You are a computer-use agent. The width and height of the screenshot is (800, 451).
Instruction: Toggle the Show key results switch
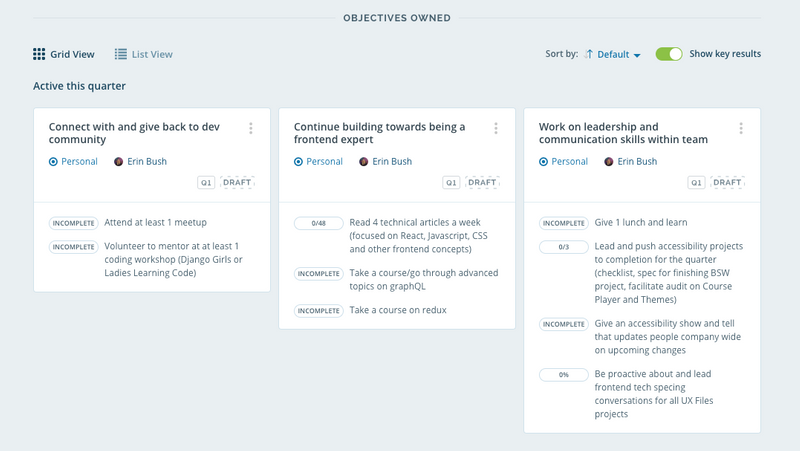669,54
